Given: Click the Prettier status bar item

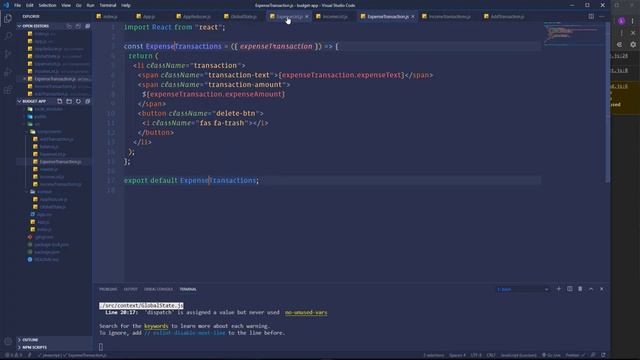Looking at the screenshot, I should click(x=575, y=356).
